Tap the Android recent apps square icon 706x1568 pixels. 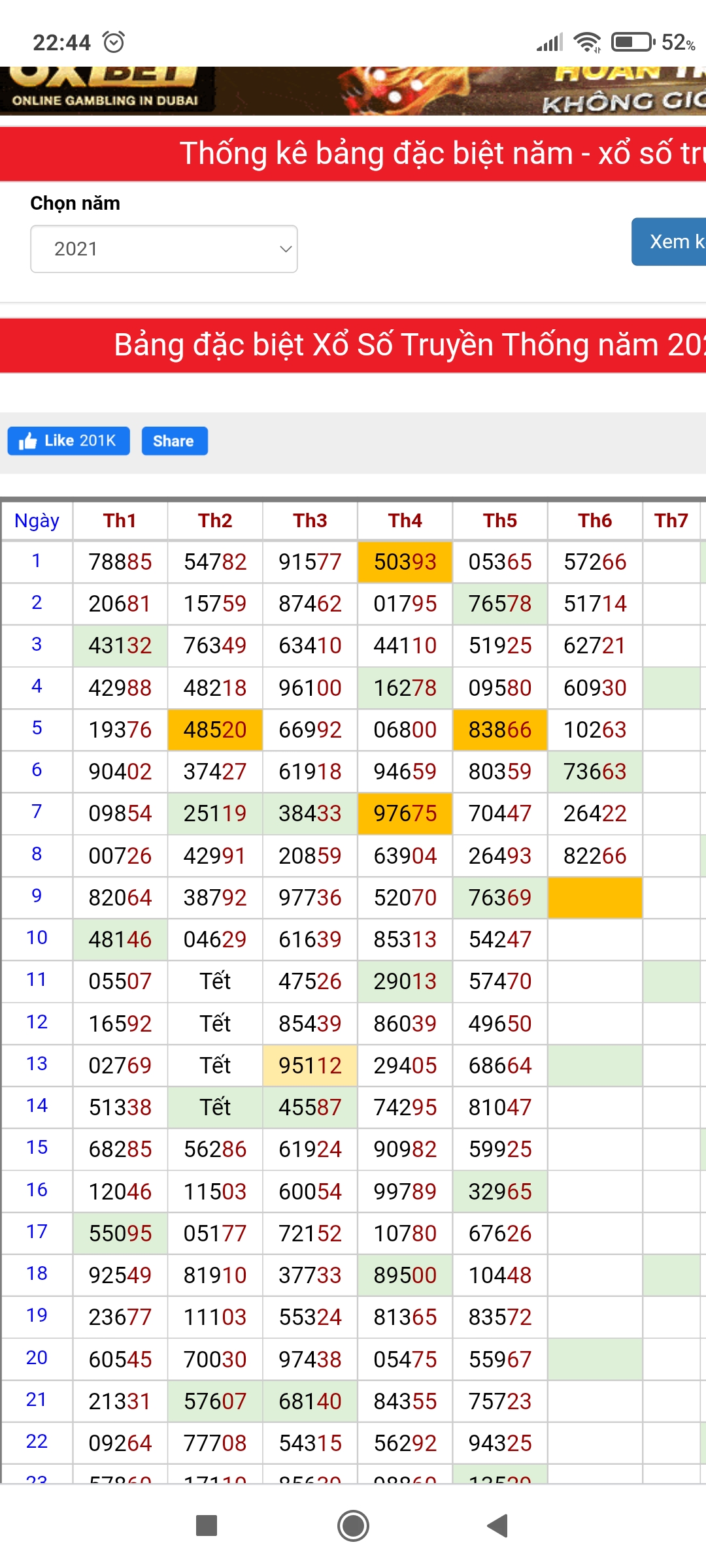click(x=207, y=1526)
